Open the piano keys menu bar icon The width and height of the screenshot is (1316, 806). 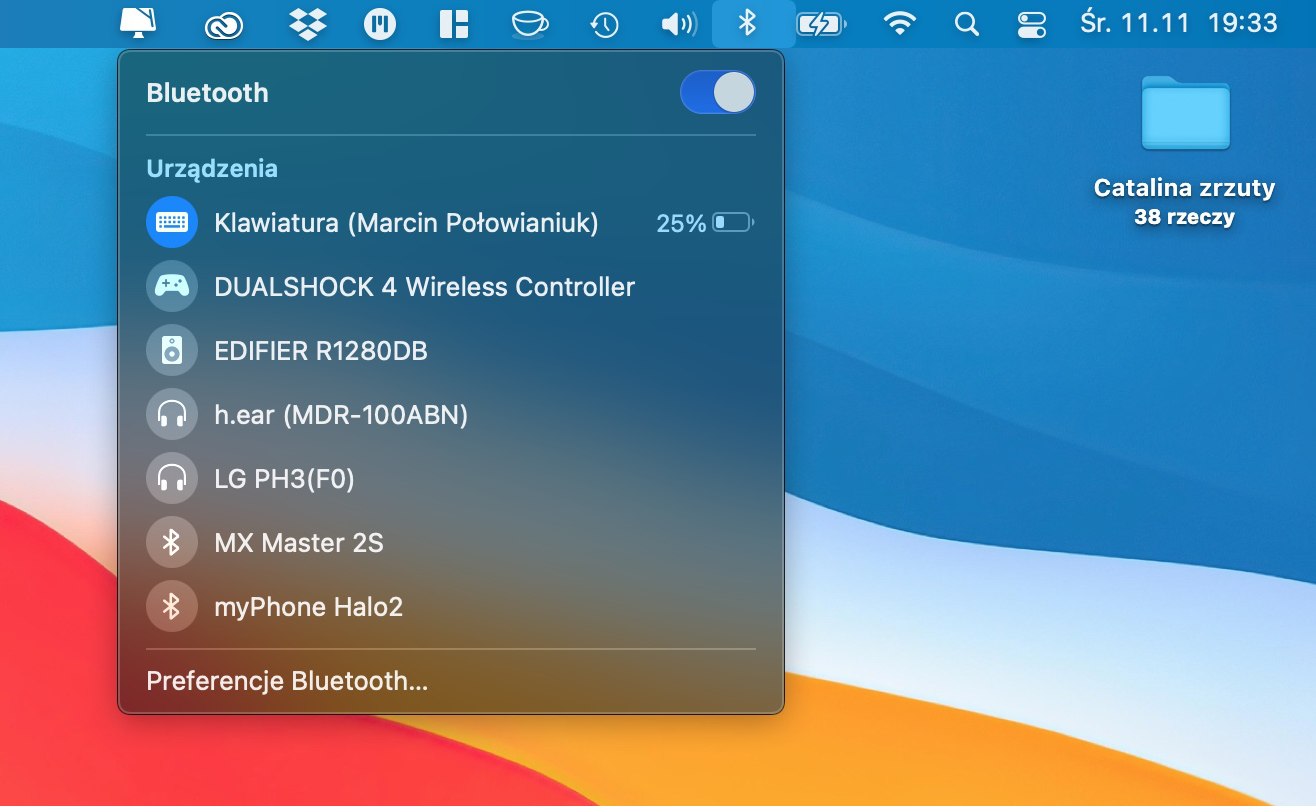380,24
